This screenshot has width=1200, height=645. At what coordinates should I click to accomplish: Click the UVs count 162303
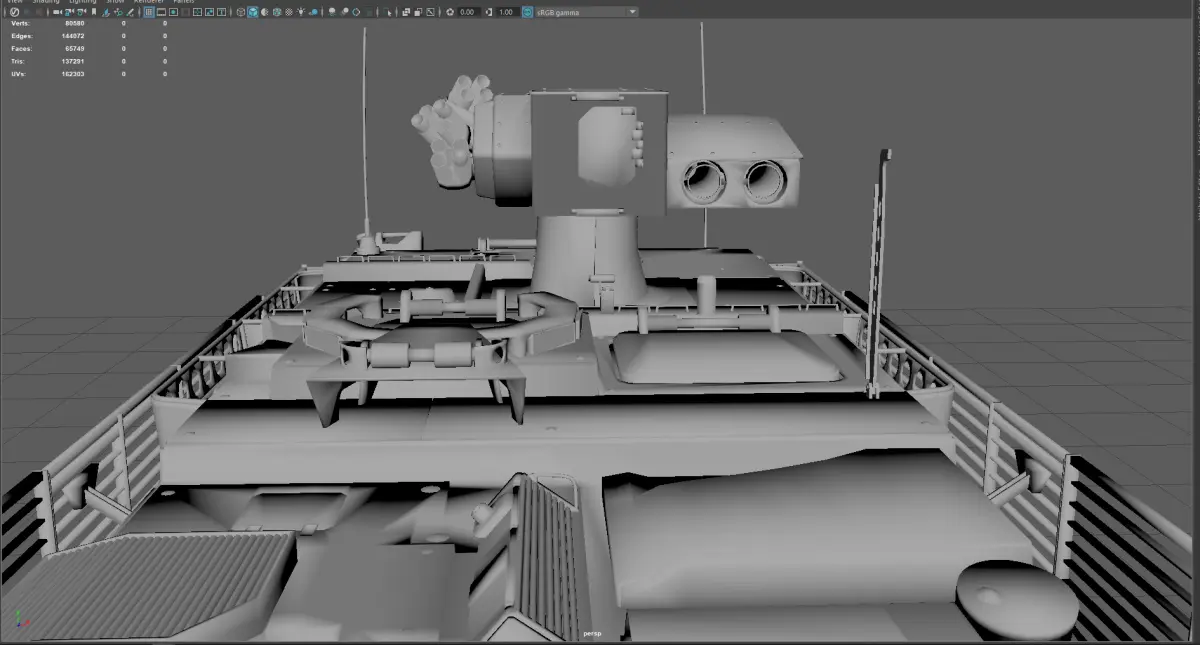tap(73, 74)
